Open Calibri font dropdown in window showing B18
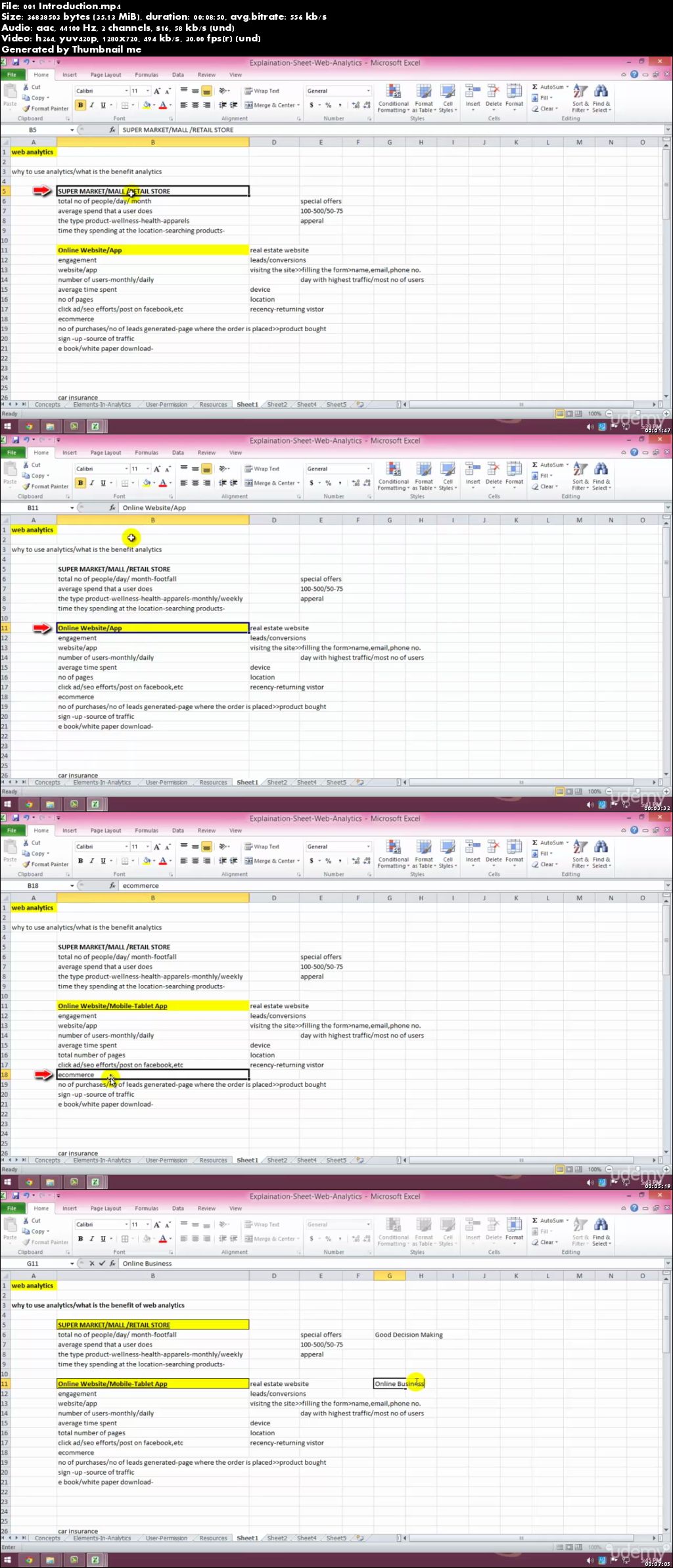Image resolution: width=673 pixels, height=1568 pixels. [x=126, y=847]
